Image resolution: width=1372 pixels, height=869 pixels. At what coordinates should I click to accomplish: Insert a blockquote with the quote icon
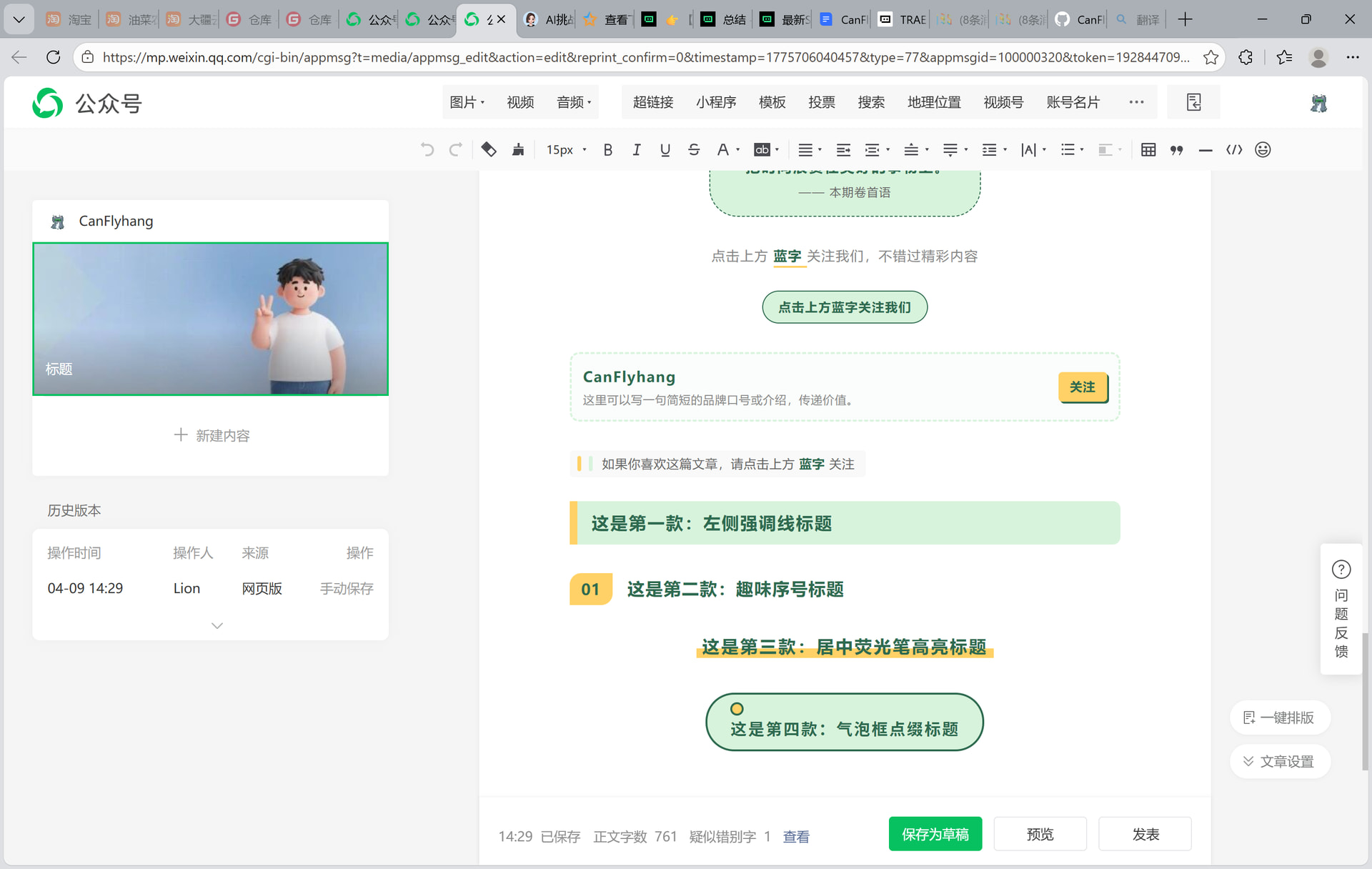[1177, 149]
